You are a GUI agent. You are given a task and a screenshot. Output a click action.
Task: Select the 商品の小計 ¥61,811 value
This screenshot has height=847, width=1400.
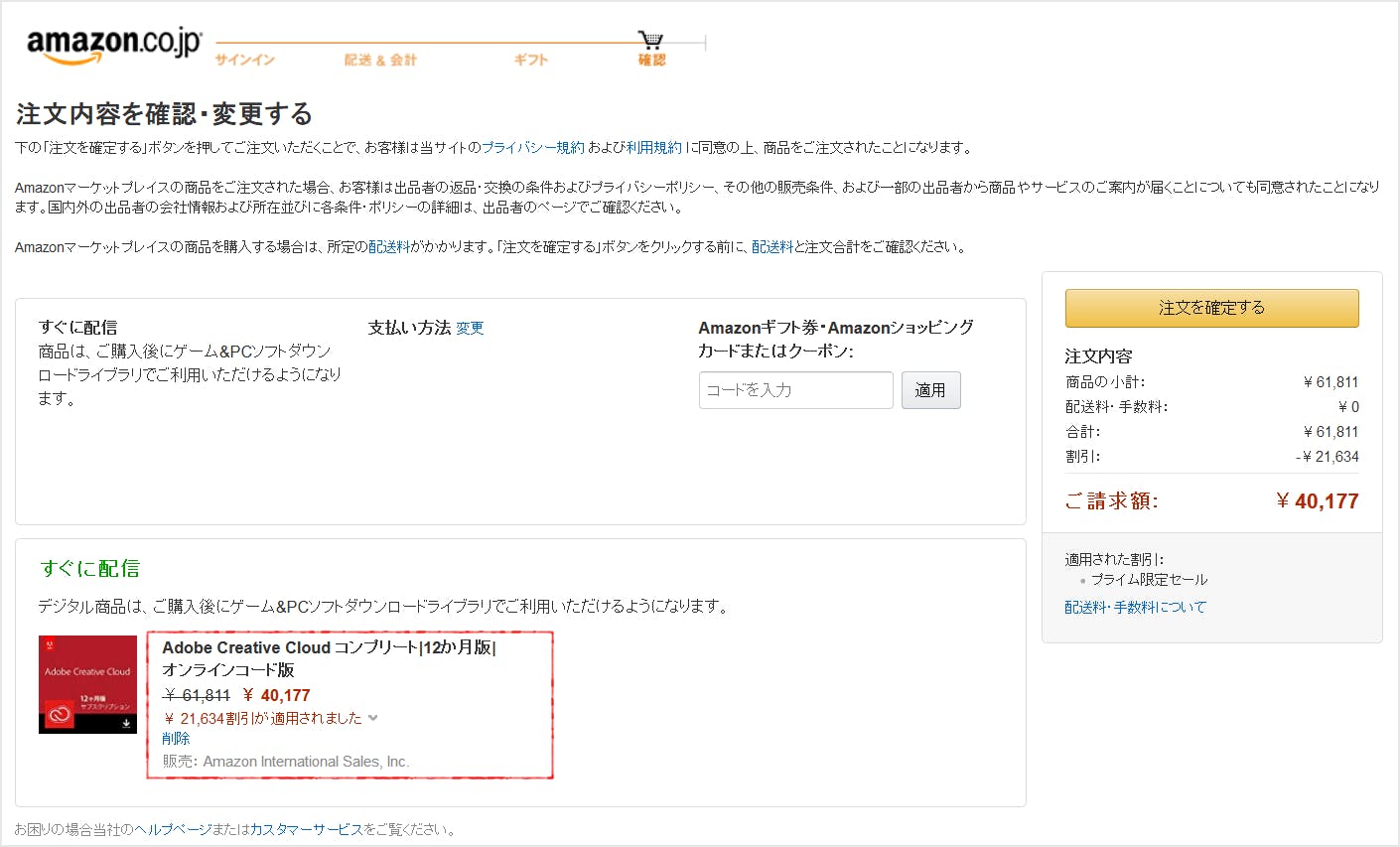(x=1330, y=382)
